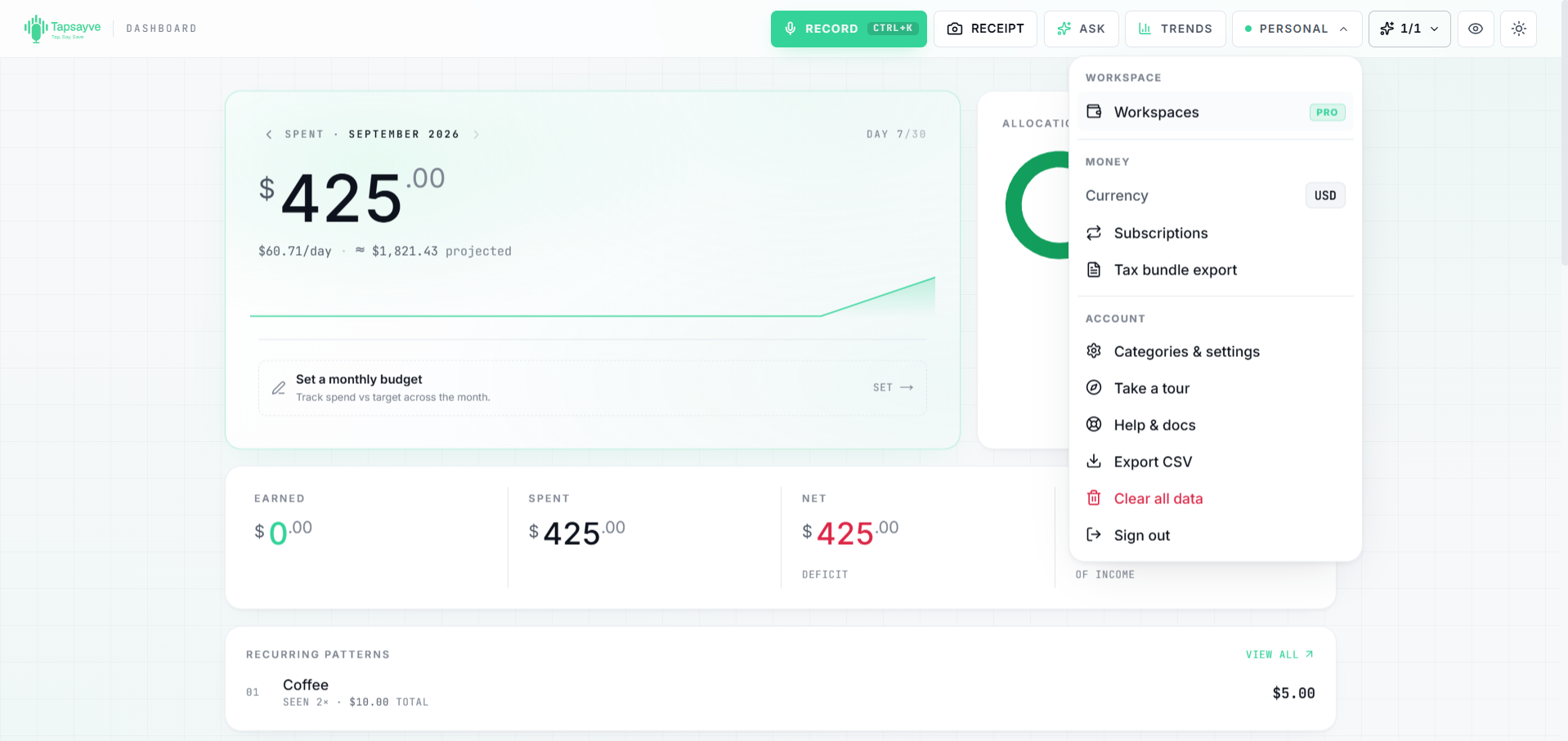Click the bar chart icon on Trends
This screenshot has height=741, width=1568.
[1145, 29]
